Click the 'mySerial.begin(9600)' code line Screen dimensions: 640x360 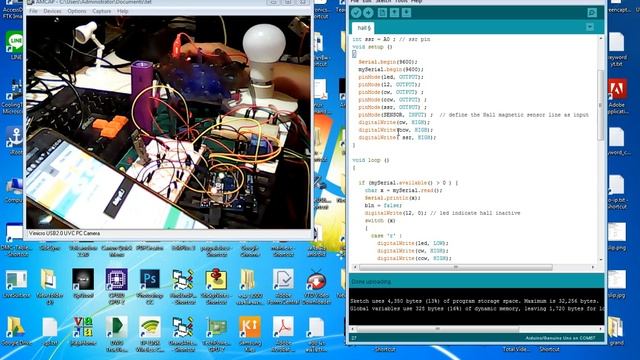[x=391, y=69]
